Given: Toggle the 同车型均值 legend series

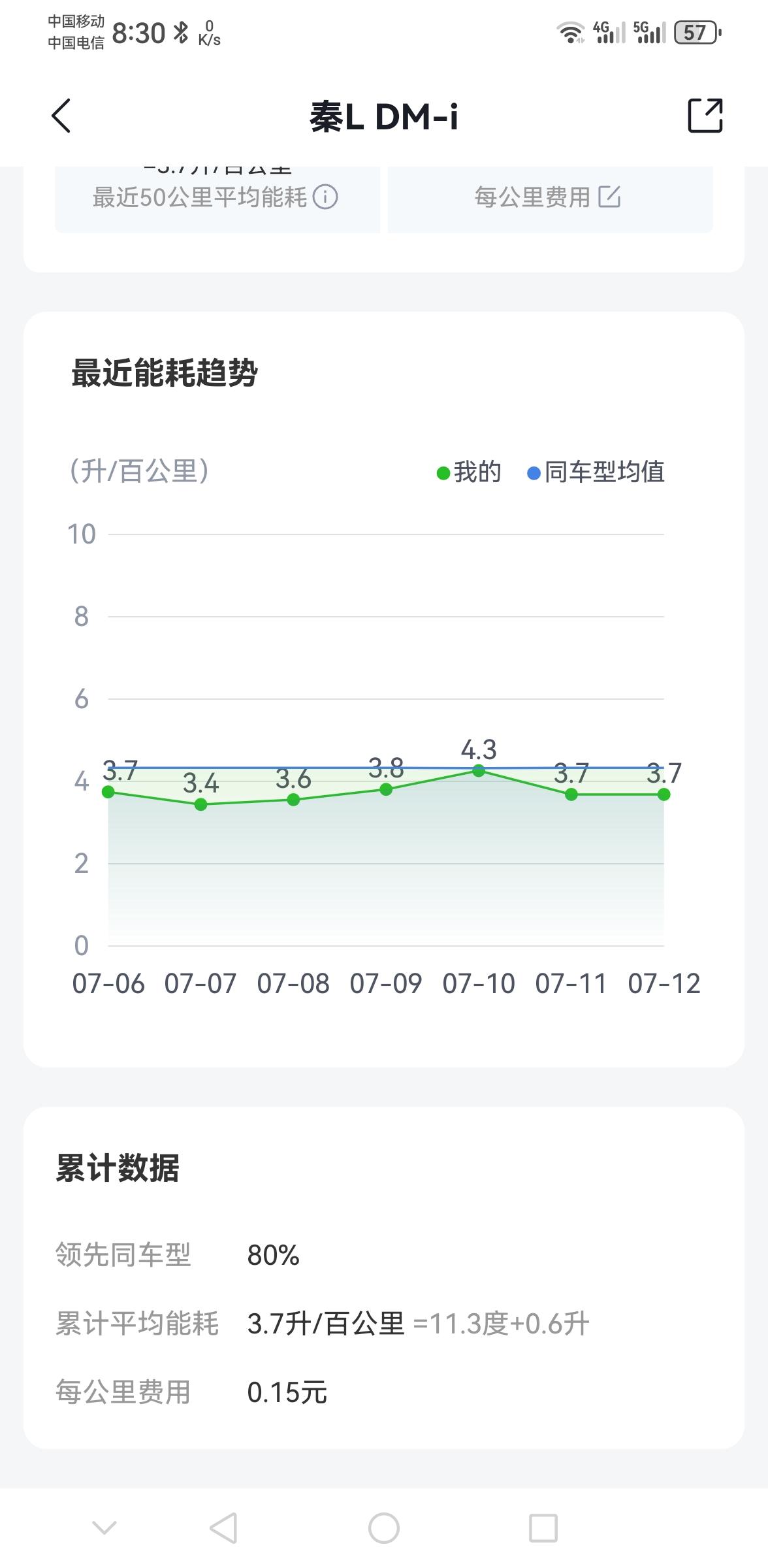Looking at the screenshot, I should coord(596,472).
